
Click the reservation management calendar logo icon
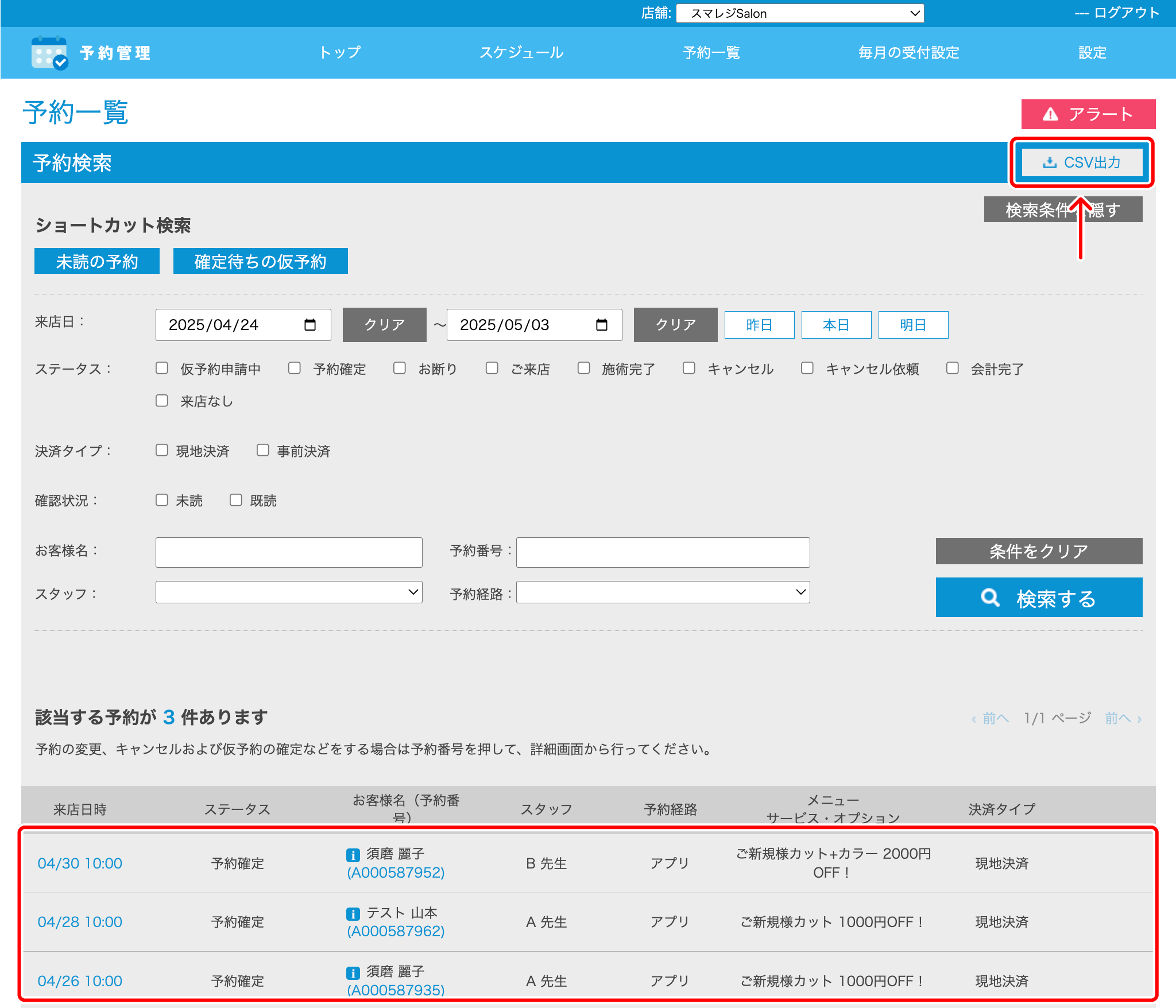coord(49,53)
